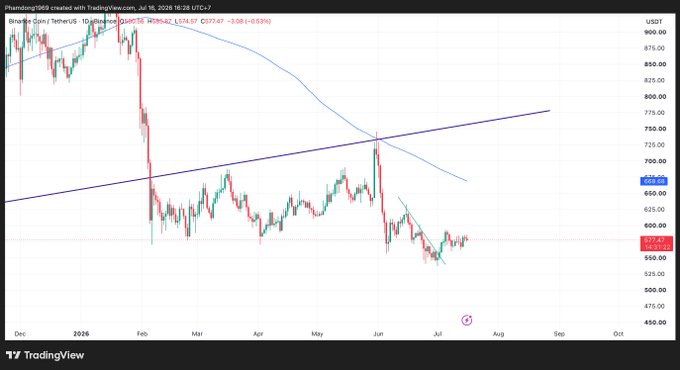Click the 875.00 price axis label

(x=655, y=48)
